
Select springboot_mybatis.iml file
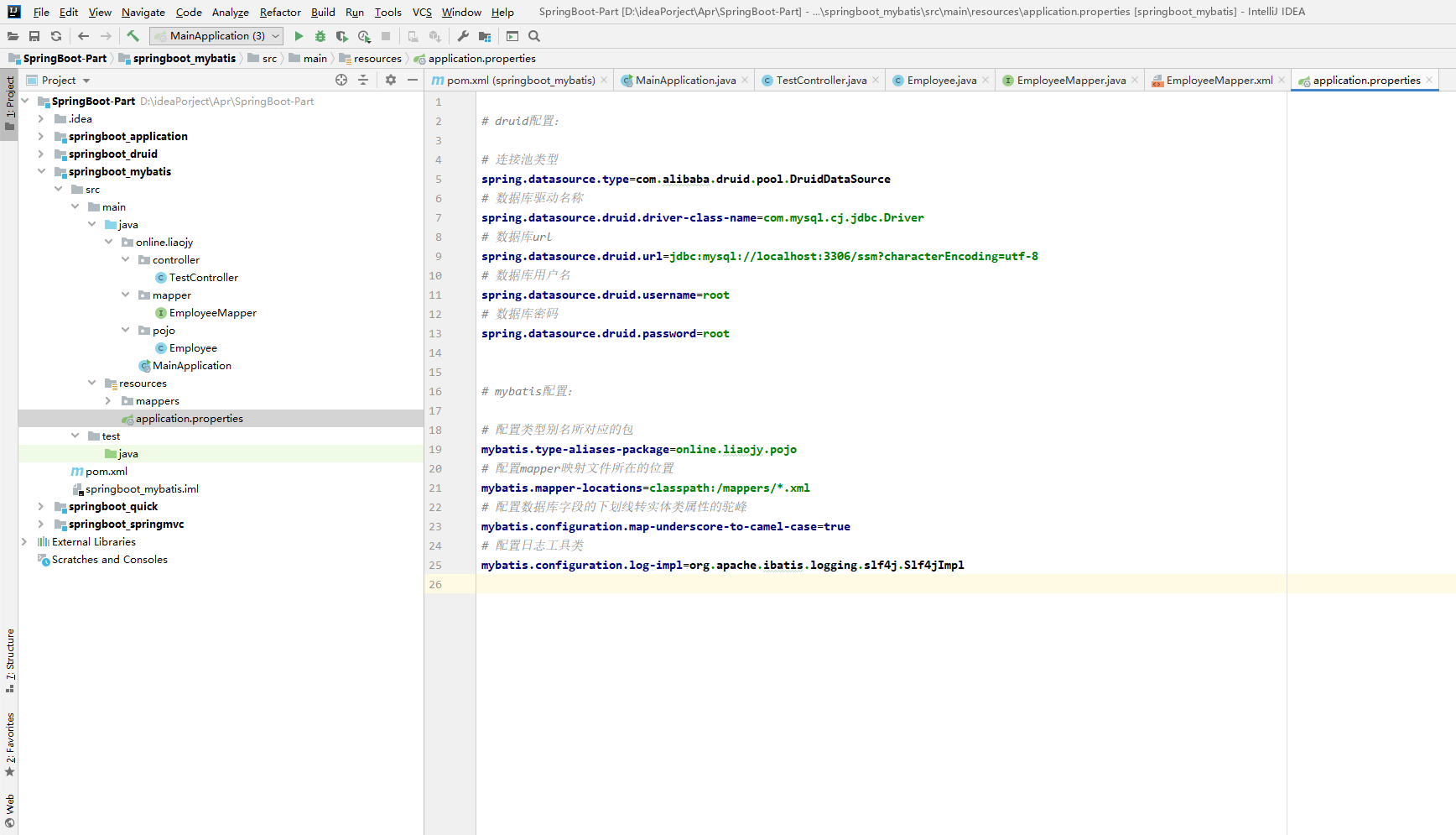142,488
